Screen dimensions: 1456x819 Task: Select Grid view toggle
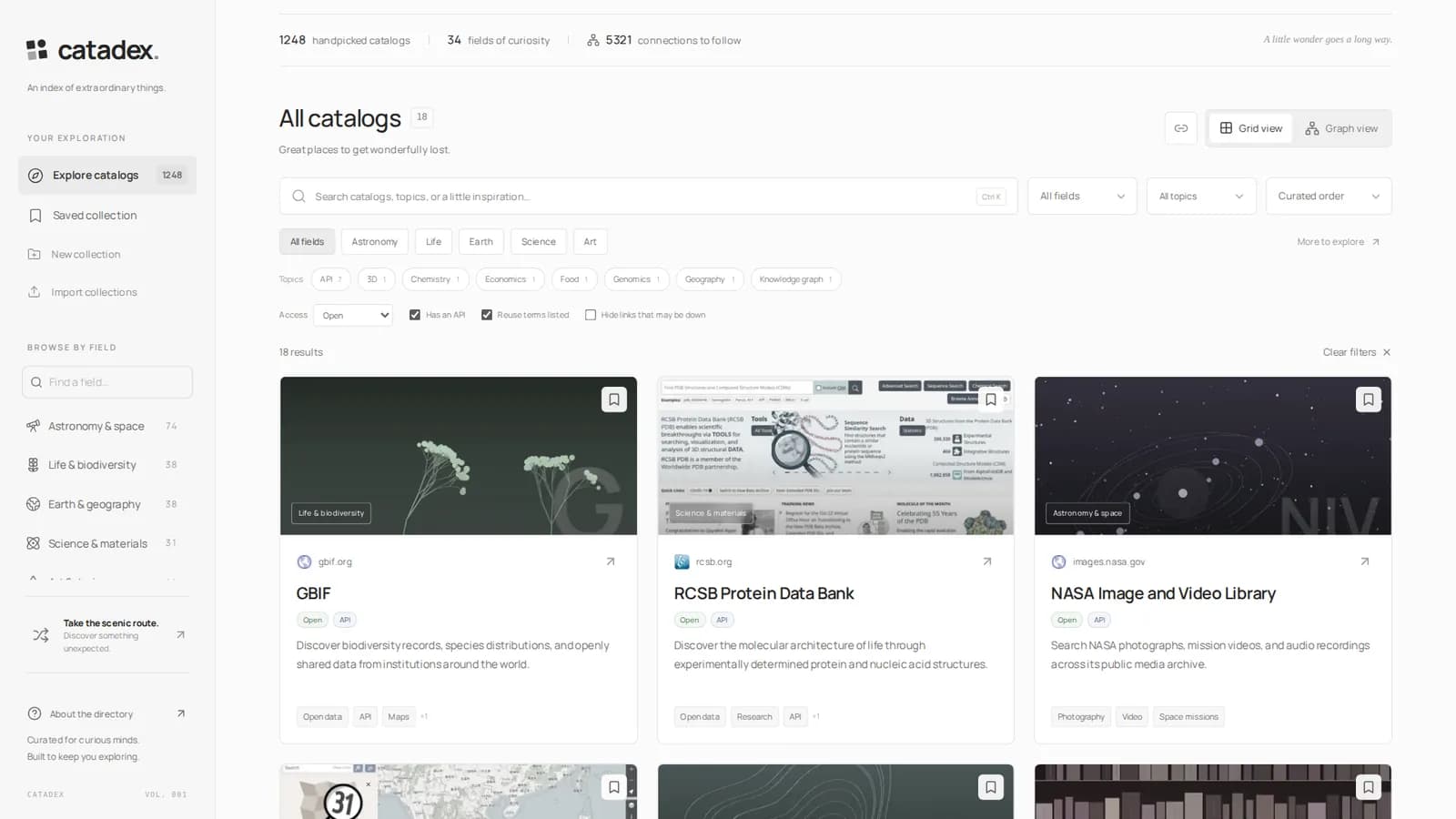tap(1251, 128)
